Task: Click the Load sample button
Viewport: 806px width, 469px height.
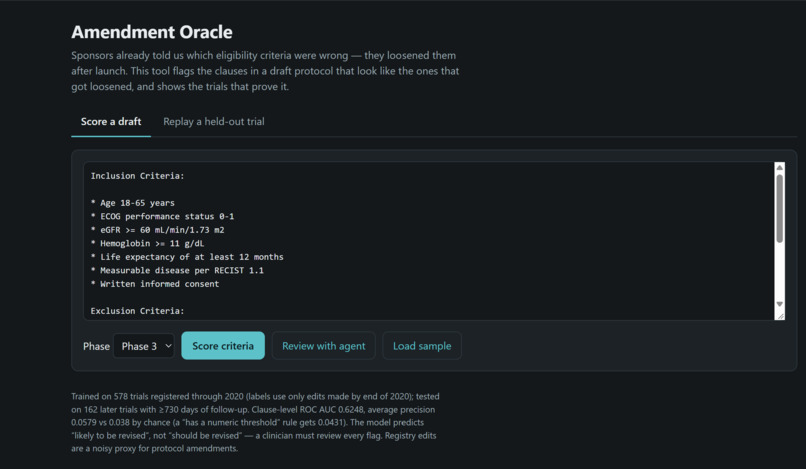Action: [x=422, y=346]
